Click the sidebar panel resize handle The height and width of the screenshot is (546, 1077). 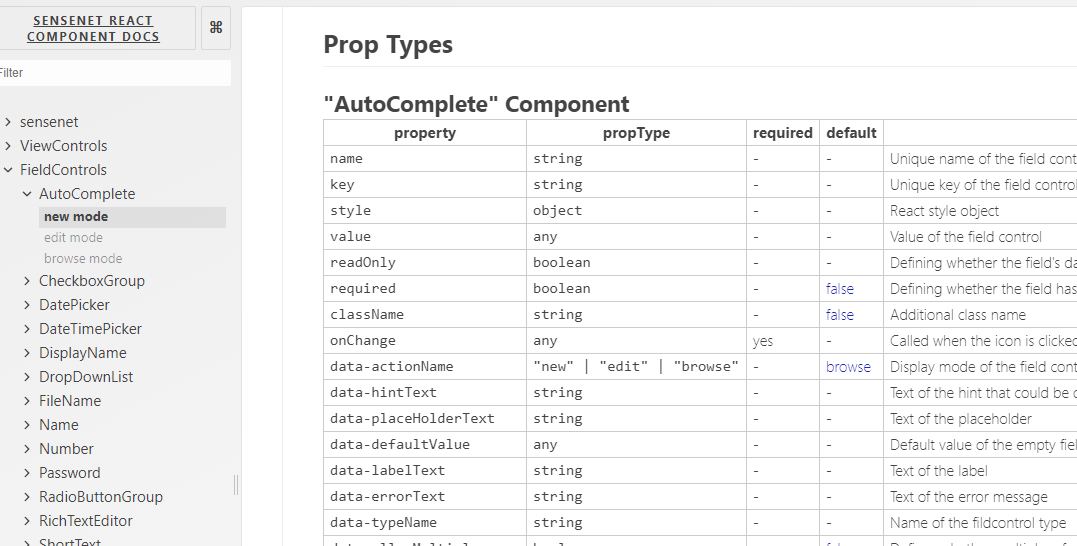(236, 485)
